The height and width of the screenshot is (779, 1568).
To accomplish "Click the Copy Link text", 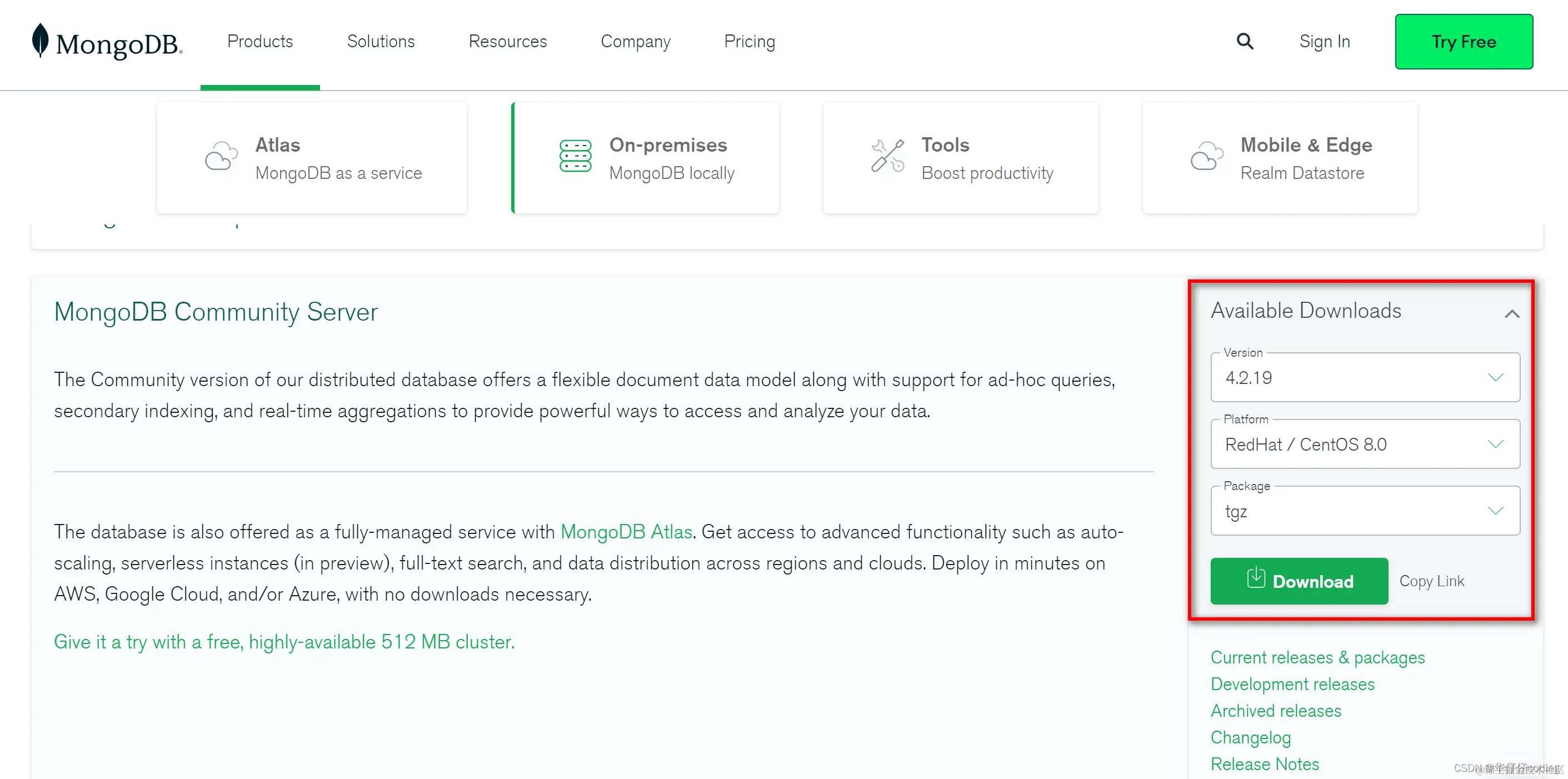I will 1432,581.
